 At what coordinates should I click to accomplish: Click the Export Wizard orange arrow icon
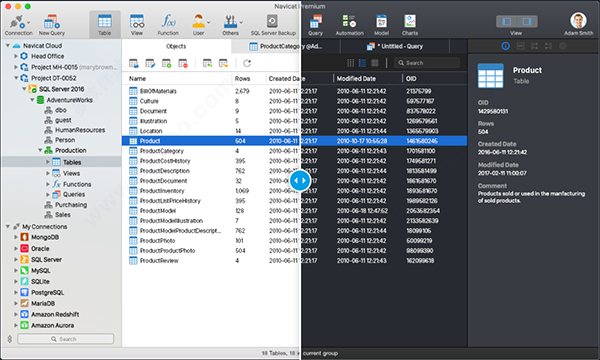click(x=223, y=63)
